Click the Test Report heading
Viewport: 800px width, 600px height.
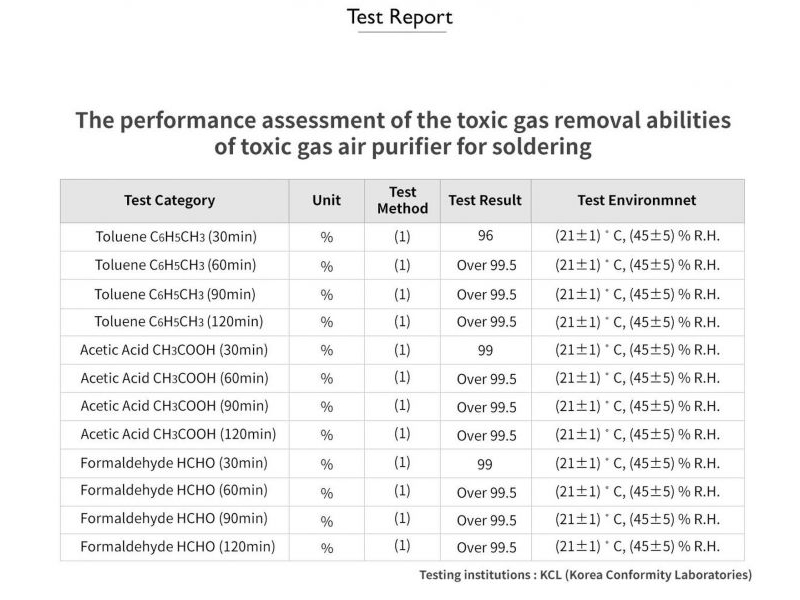click(x=399, y=17)
